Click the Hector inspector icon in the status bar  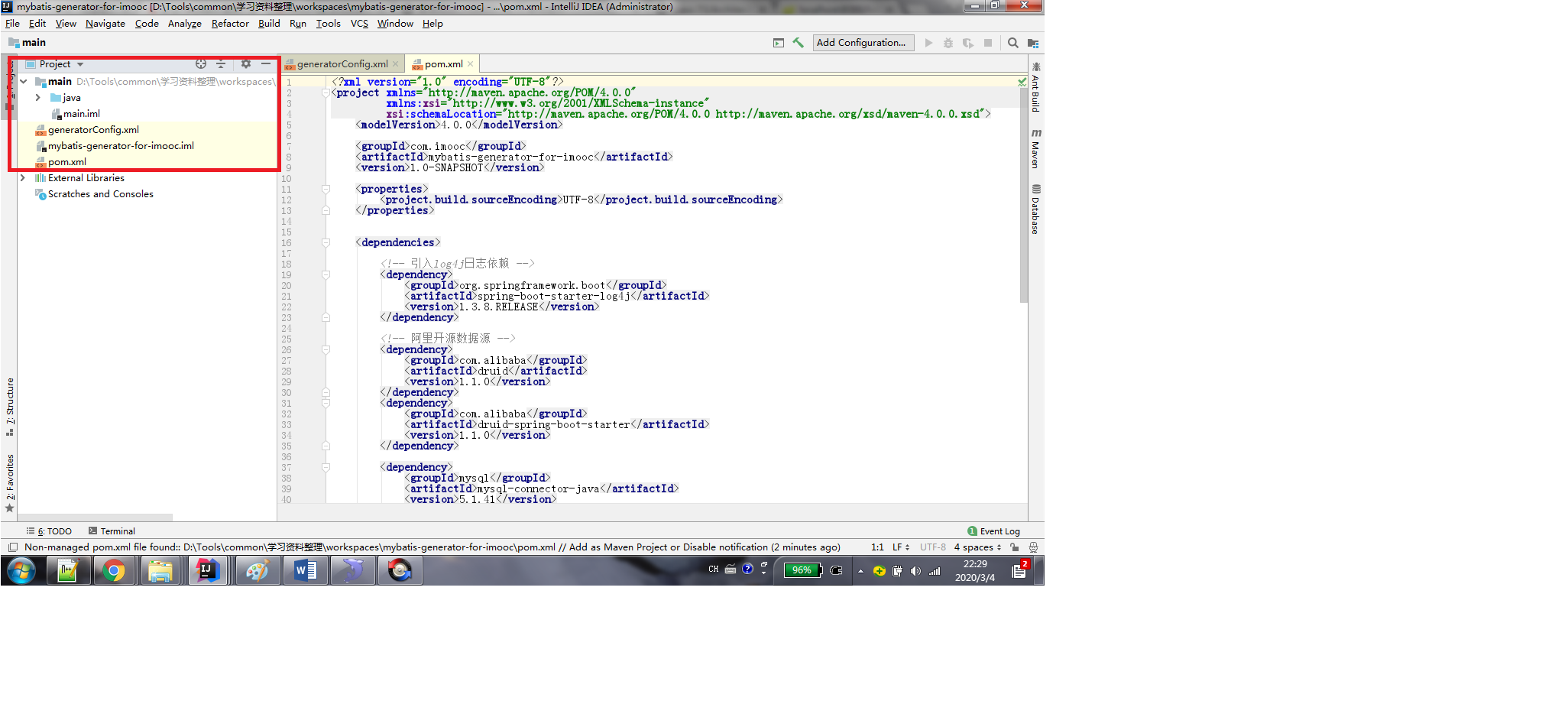(1033, 547)
